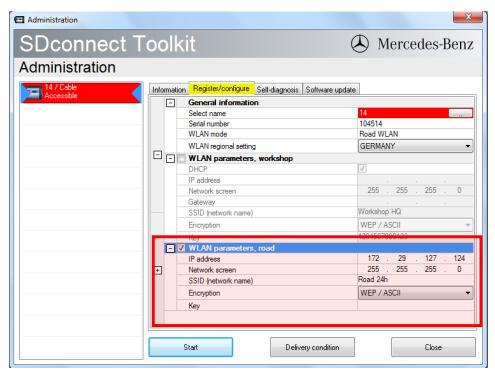
Task: Switch to the Register/configure tab
Action: [x=221, y=88]
